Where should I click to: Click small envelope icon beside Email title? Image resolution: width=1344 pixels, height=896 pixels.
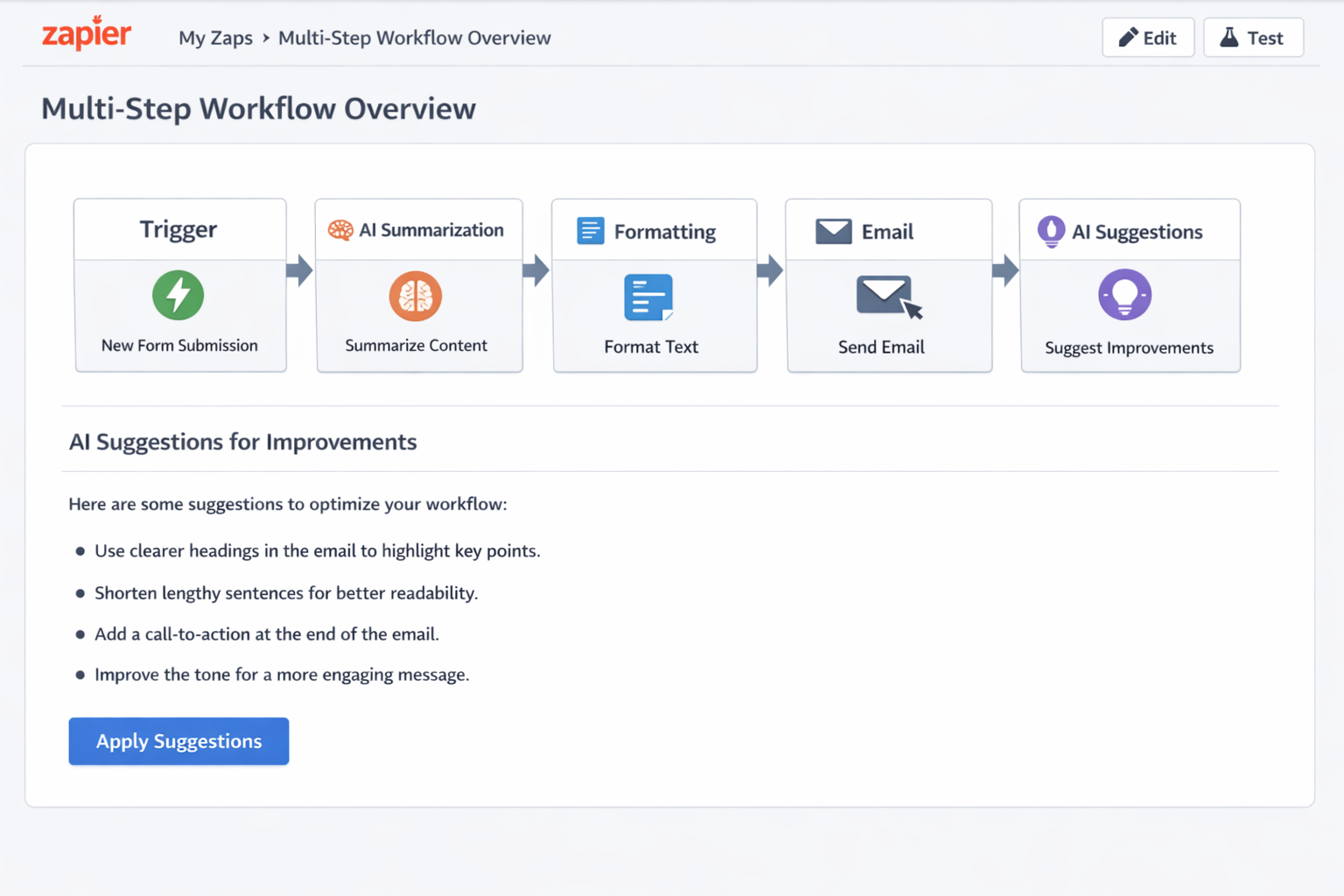834,232
